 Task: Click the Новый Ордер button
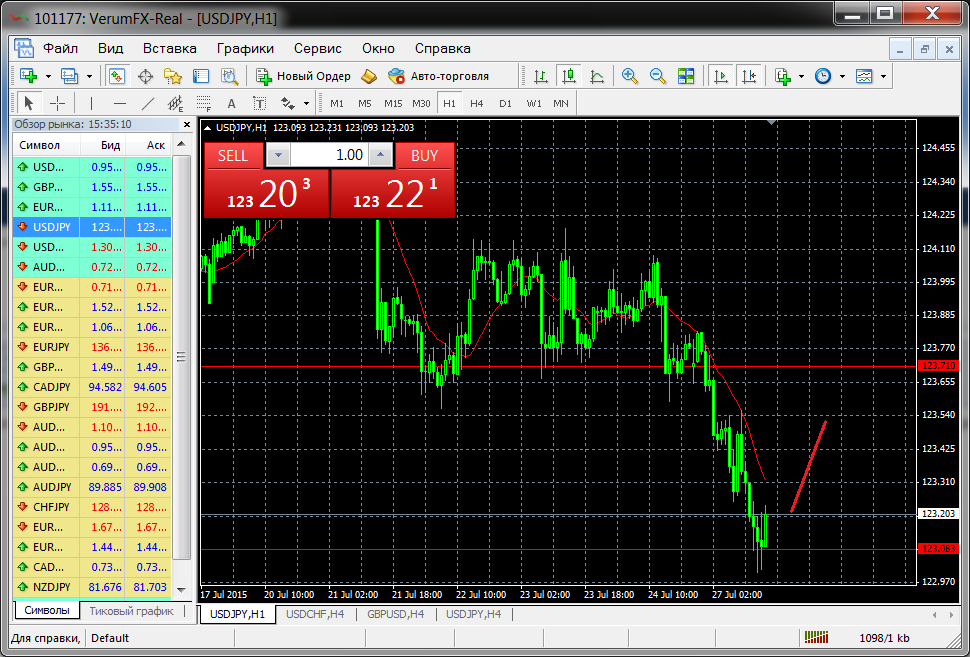303,76
